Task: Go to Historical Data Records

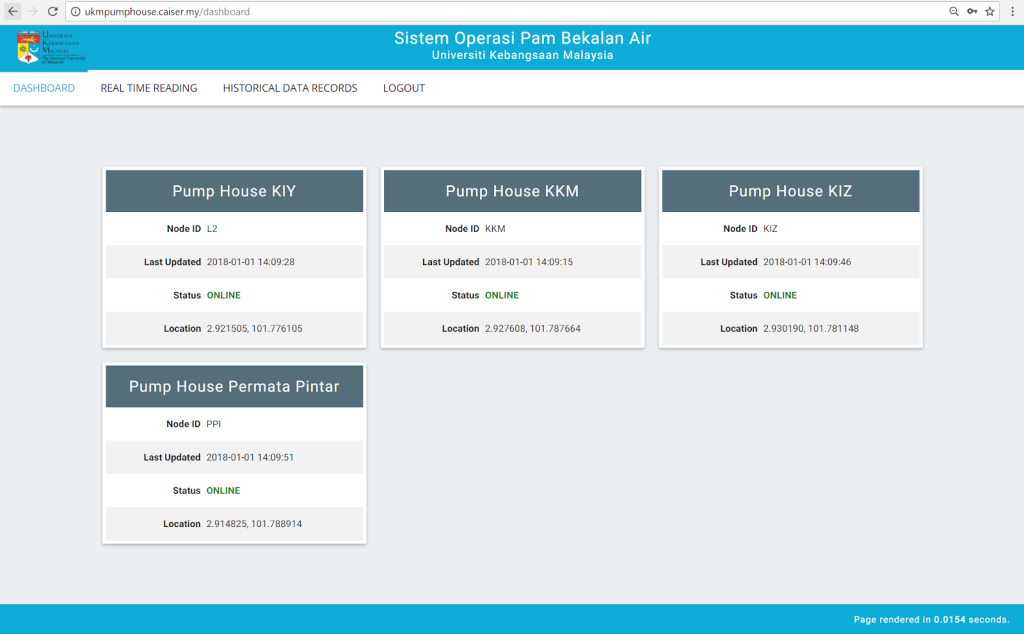Action: (290, 88)
